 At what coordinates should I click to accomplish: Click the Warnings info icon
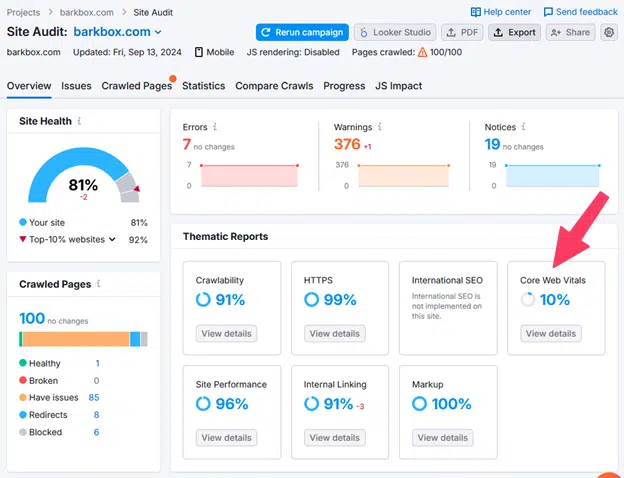[x=380, y=127]
